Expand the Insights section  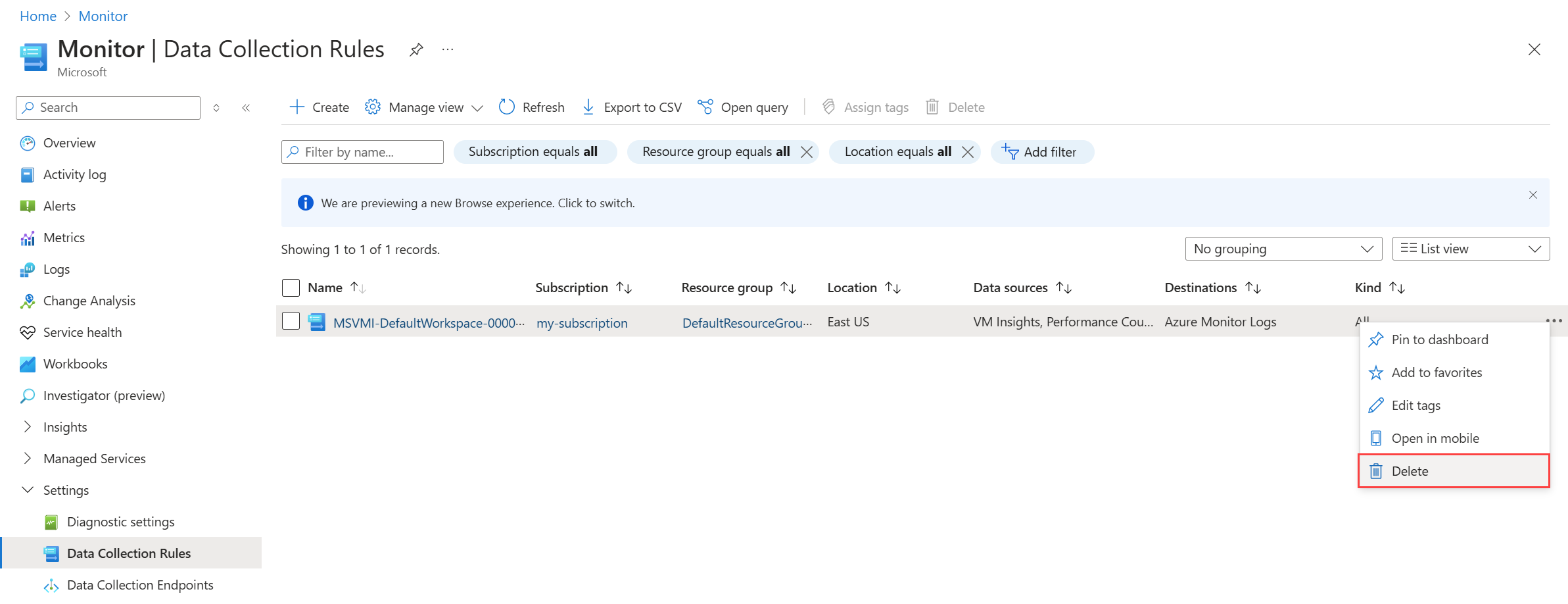(x=28, y=427)
